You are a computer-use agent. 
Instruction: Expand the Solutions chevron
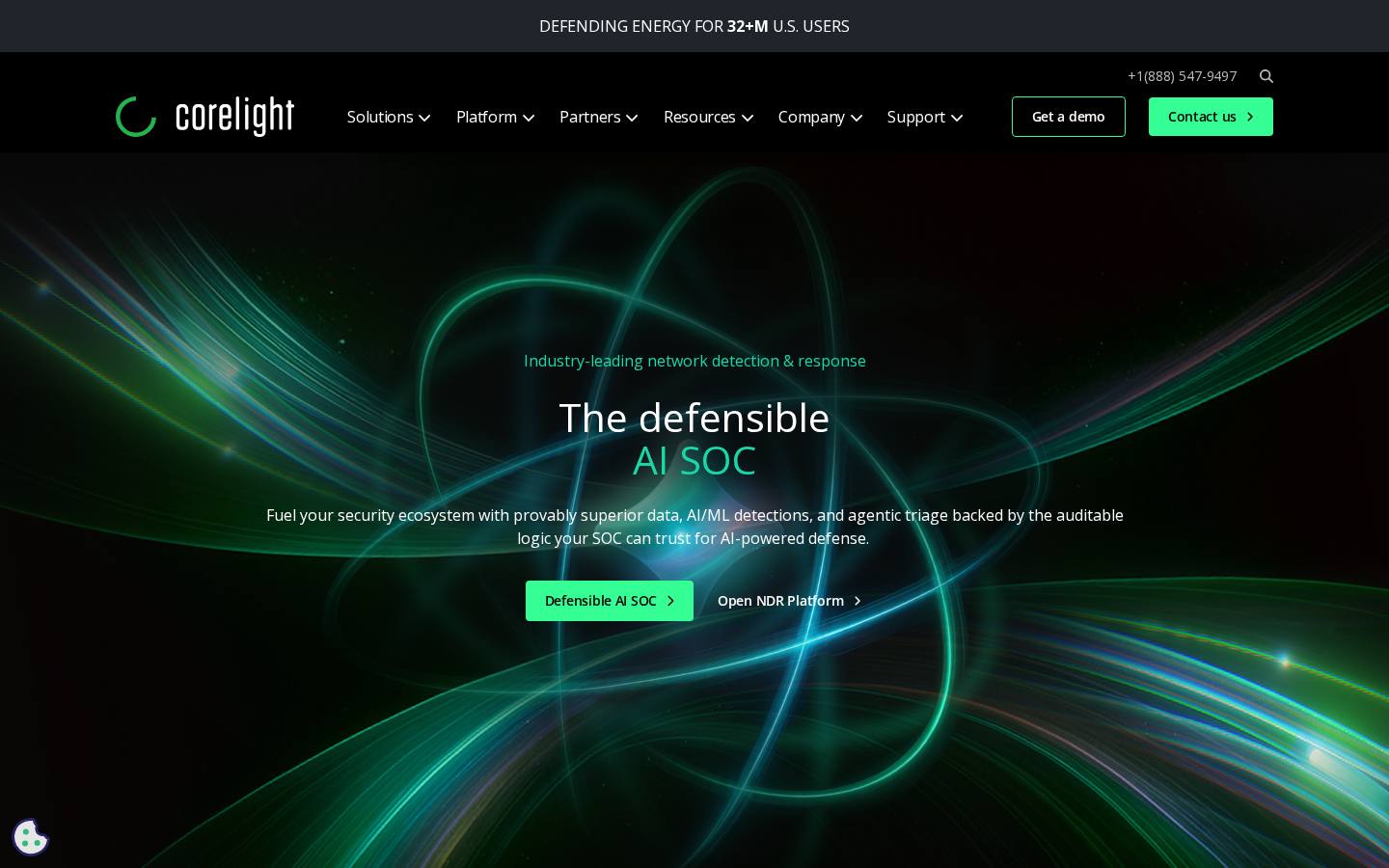point(424,118)
